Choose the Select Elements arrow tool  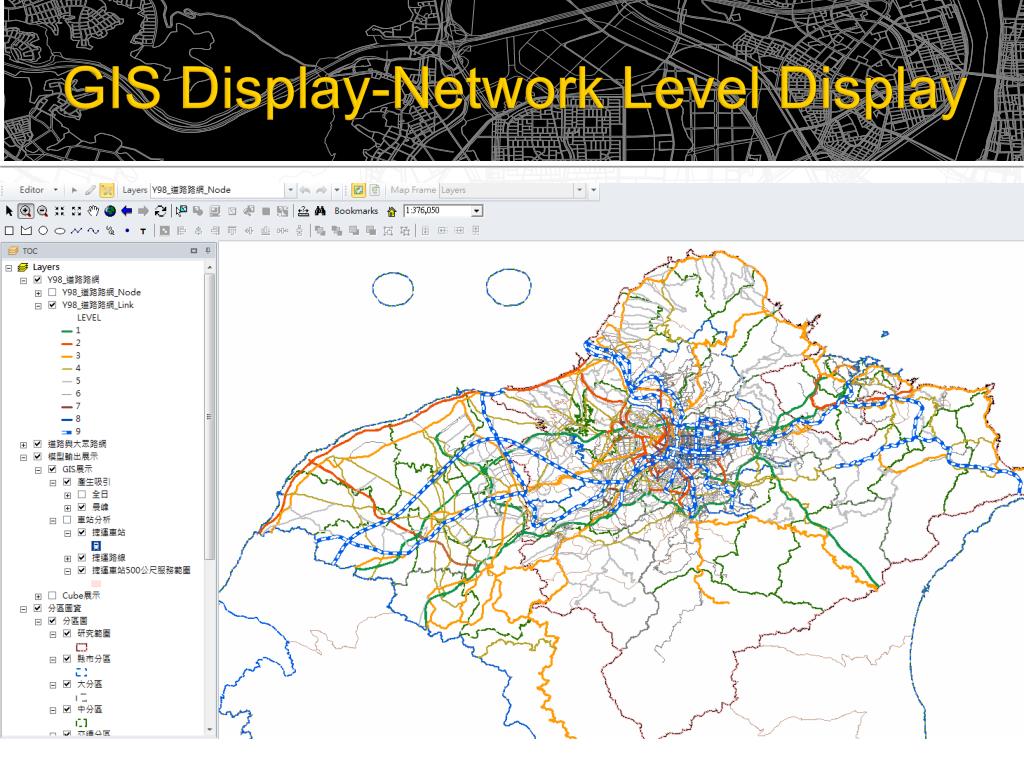pos(10,211)
